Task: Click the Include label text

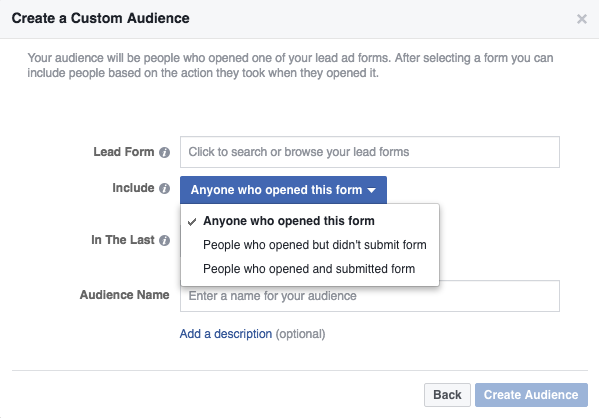Action: (x=133, y=188)
